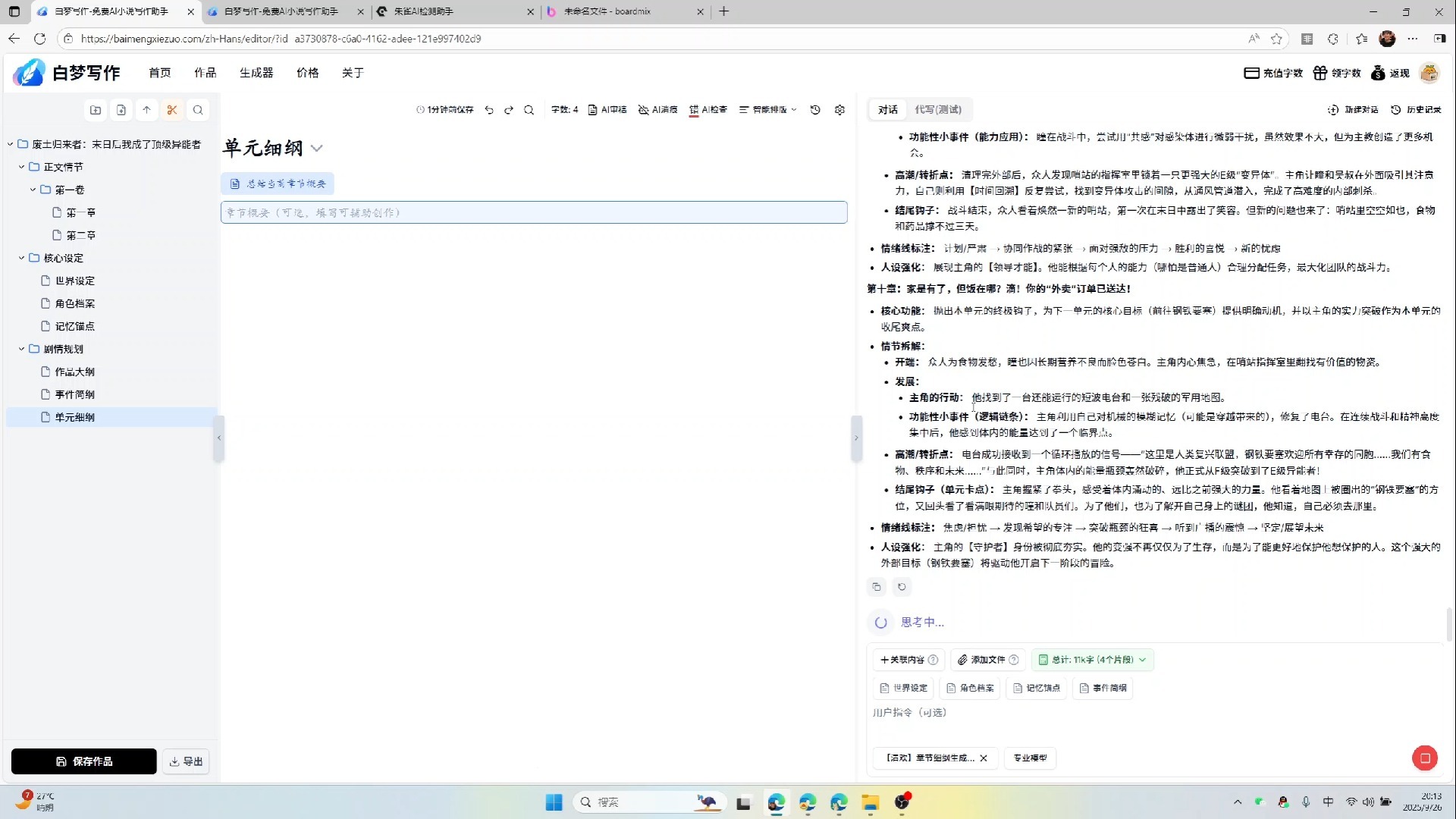Screen dimensions: 1456x819
Task: Click the undo arrow in editor toolbar
Action: (x=489, y=110)
